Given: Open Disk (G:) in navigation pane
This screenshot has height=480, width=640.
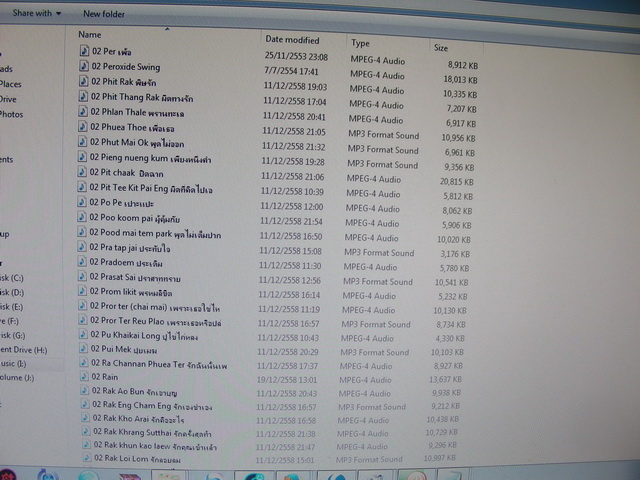Looking at the screenshot, I should click(x=12, y=336).
